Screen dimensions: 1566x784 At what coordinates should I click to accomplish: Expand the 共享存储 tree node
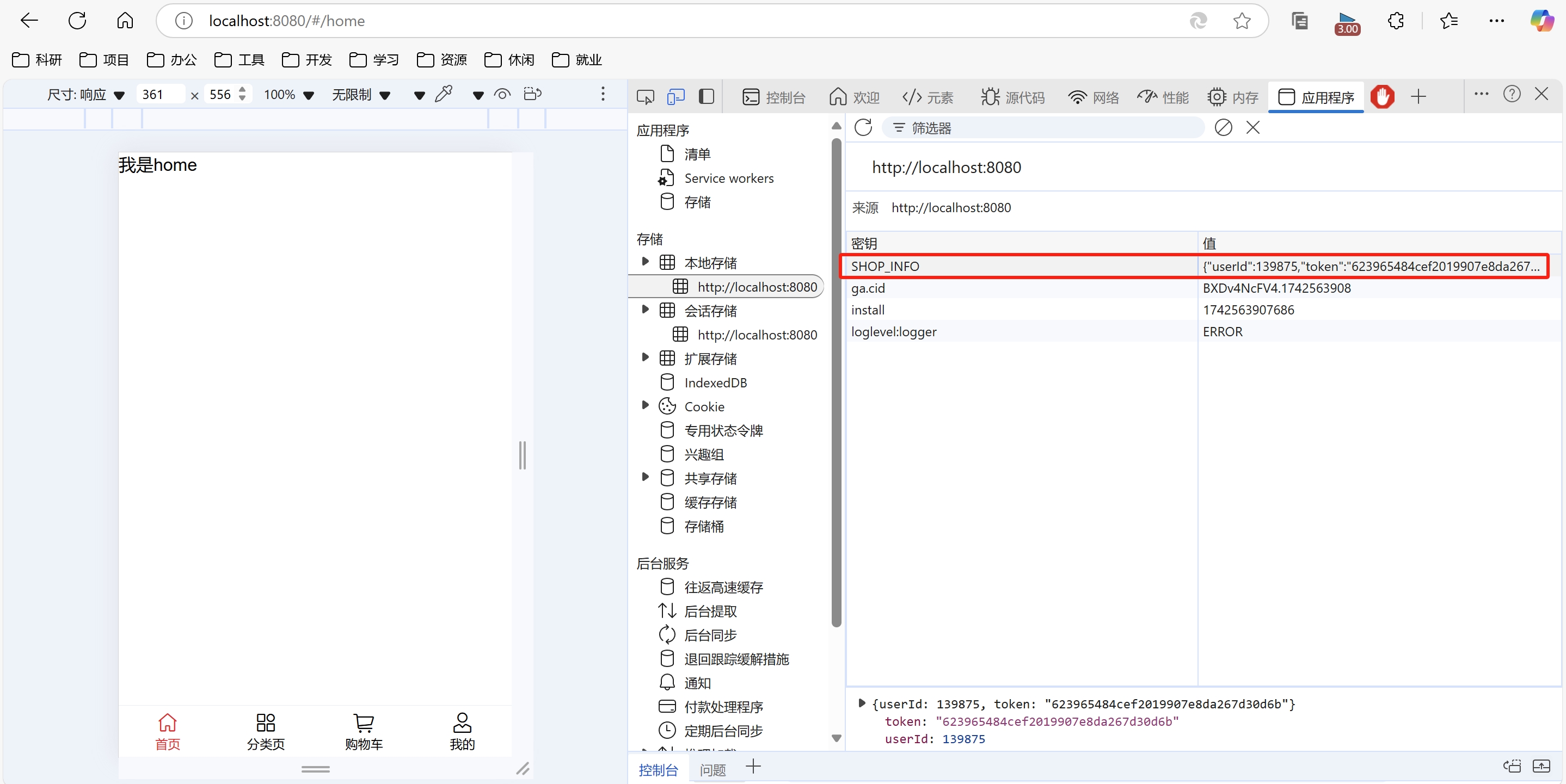tap(645, 477)
